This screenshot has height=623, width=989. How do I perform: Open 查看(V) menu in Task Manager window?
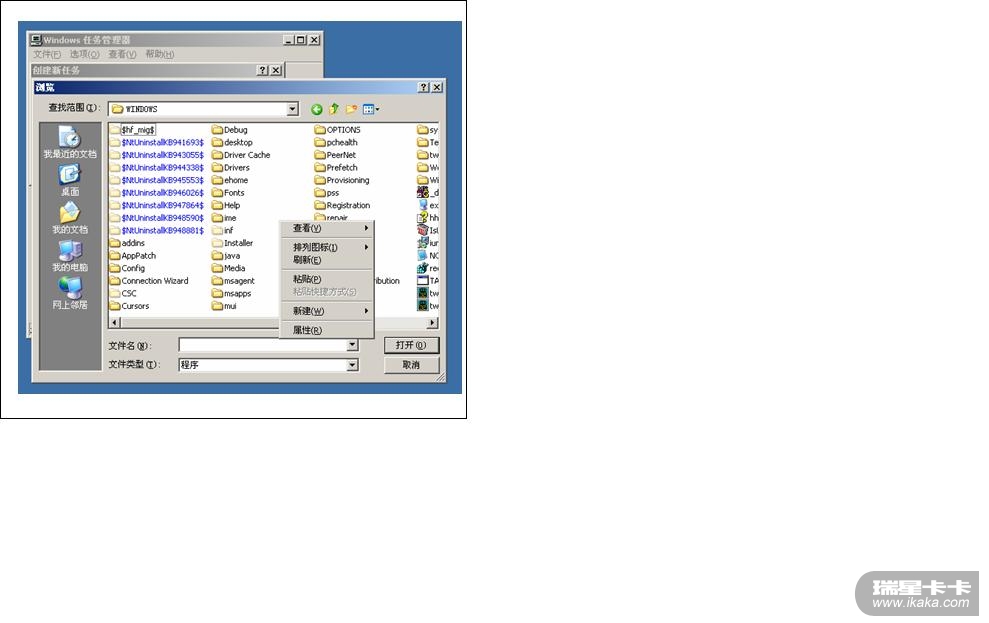coord(122,54)
